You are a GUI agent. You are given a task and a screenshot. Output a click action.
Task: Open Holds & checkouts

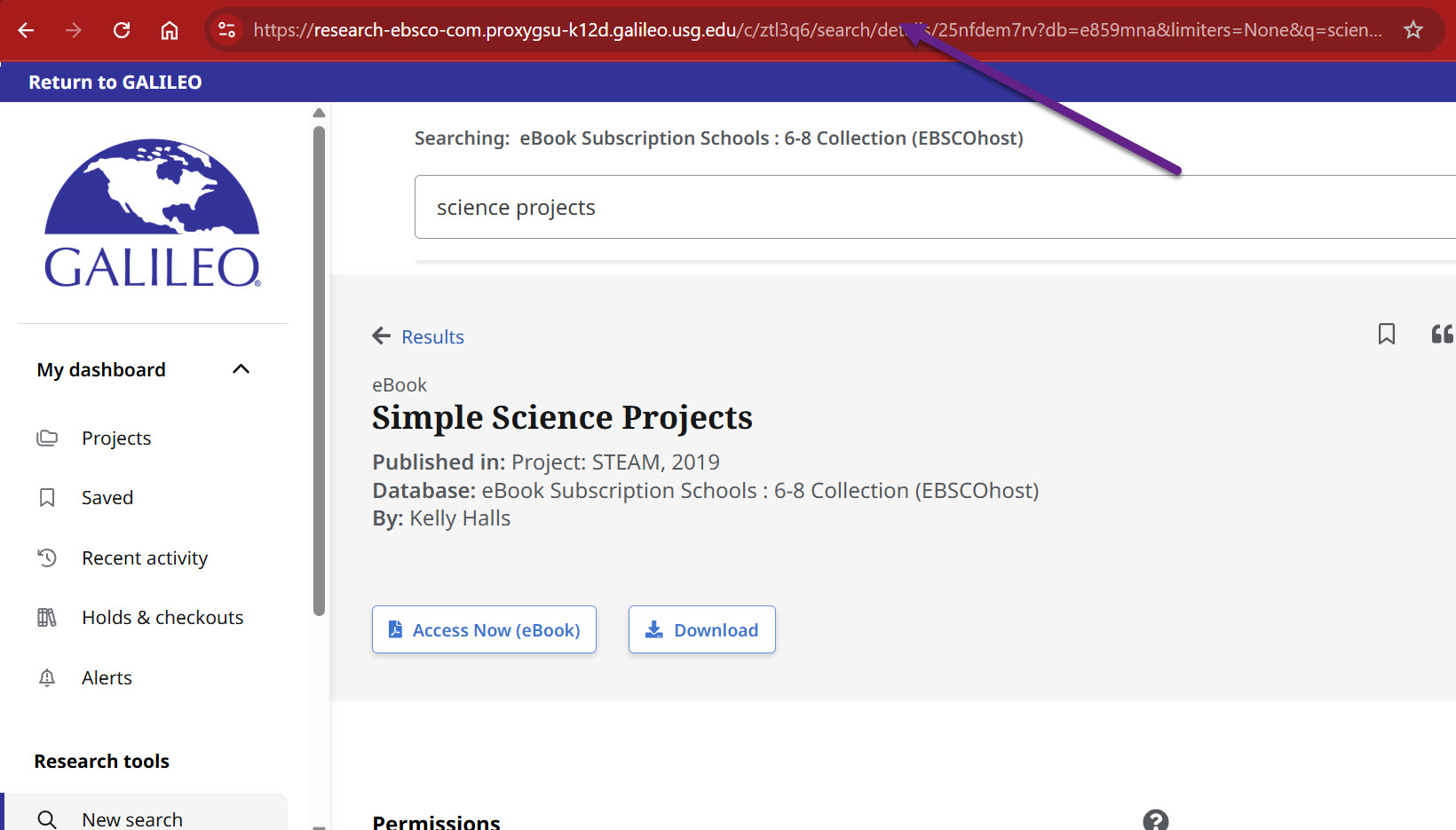point(162,618)
